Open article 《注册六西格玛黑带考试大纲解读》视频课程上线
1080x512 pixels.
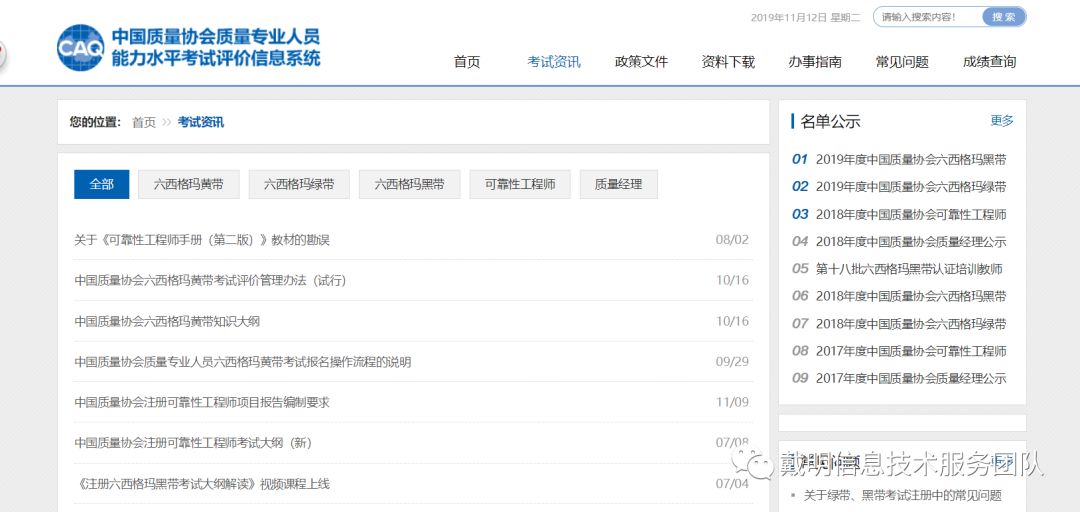(202, 484)
